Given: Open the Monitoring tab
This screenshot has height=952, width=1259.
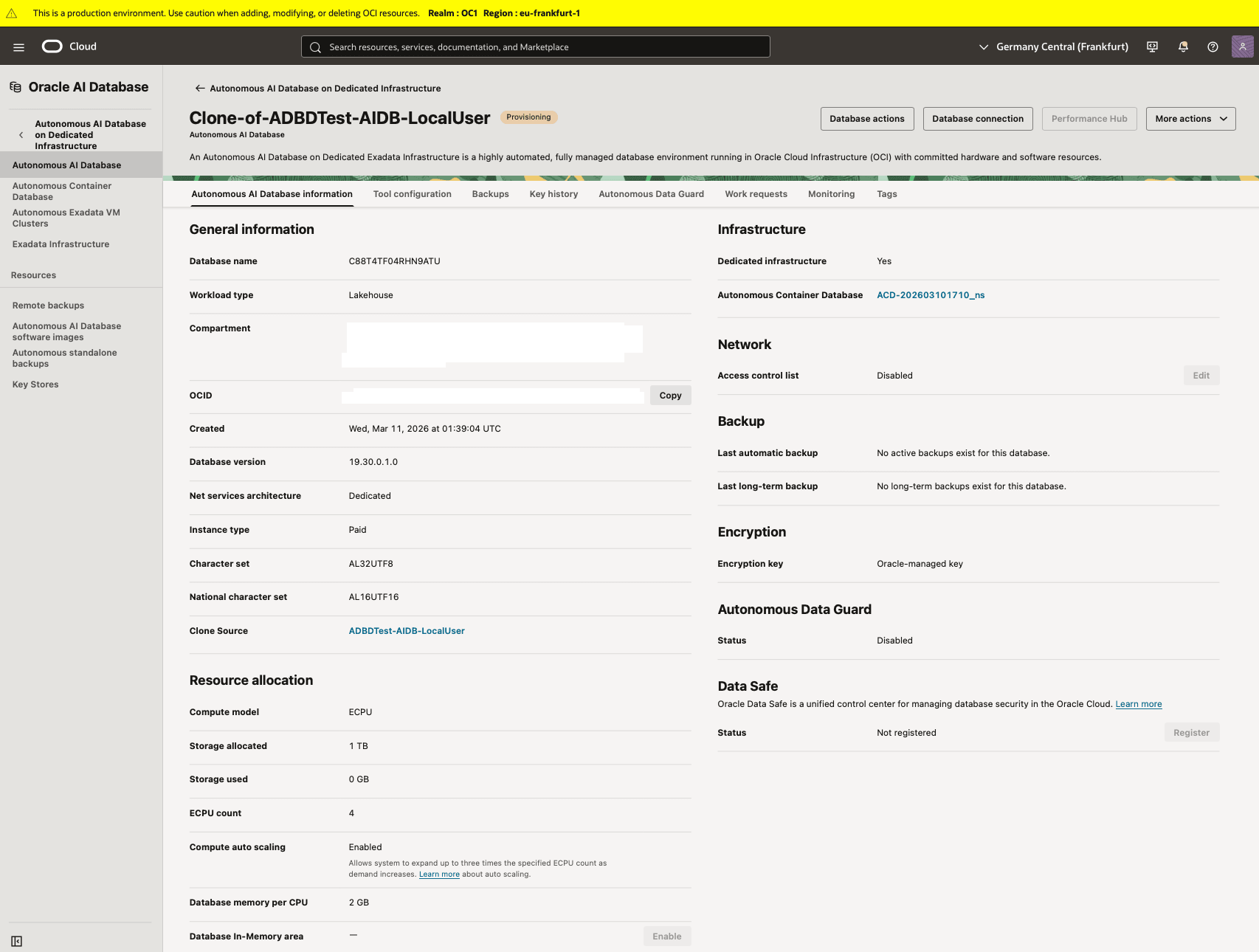Looking at the screenshot, I should click(x=831, y=194).
